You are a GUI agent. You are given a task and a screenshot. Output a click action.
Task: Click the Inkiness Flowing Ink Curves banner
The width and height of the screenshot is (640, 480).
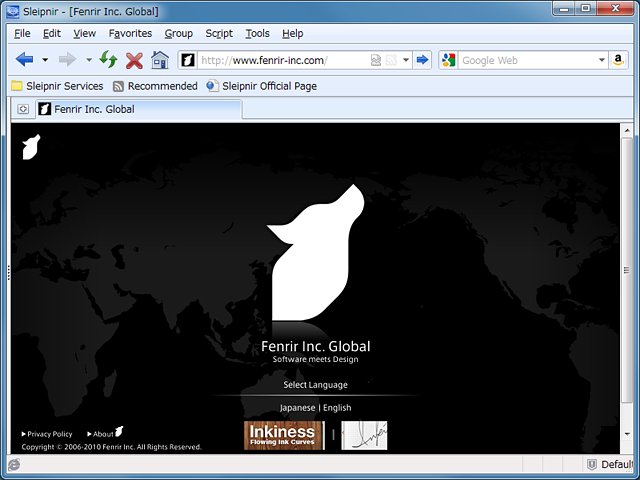tap(284, 436)
